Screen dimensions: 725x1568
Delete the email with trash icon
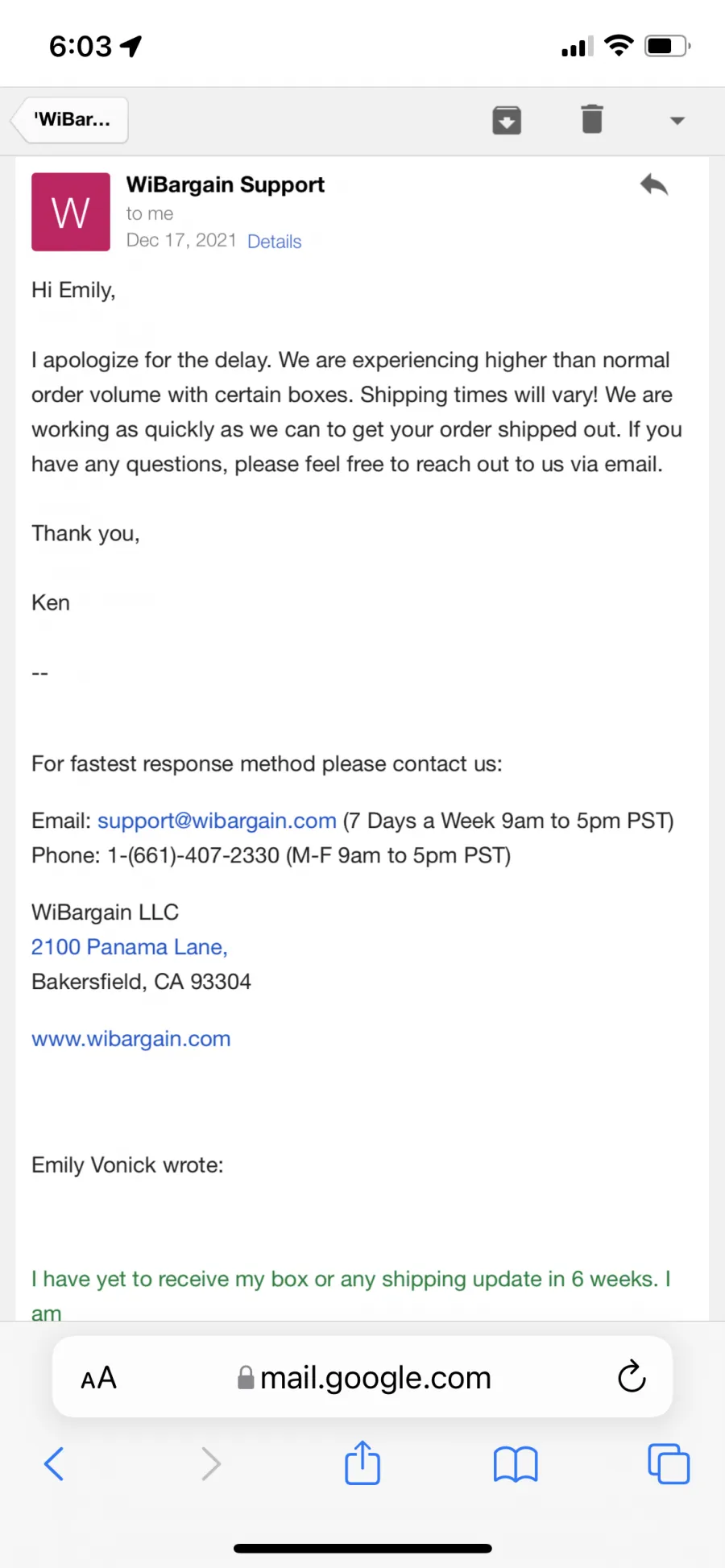coord(592,119)
